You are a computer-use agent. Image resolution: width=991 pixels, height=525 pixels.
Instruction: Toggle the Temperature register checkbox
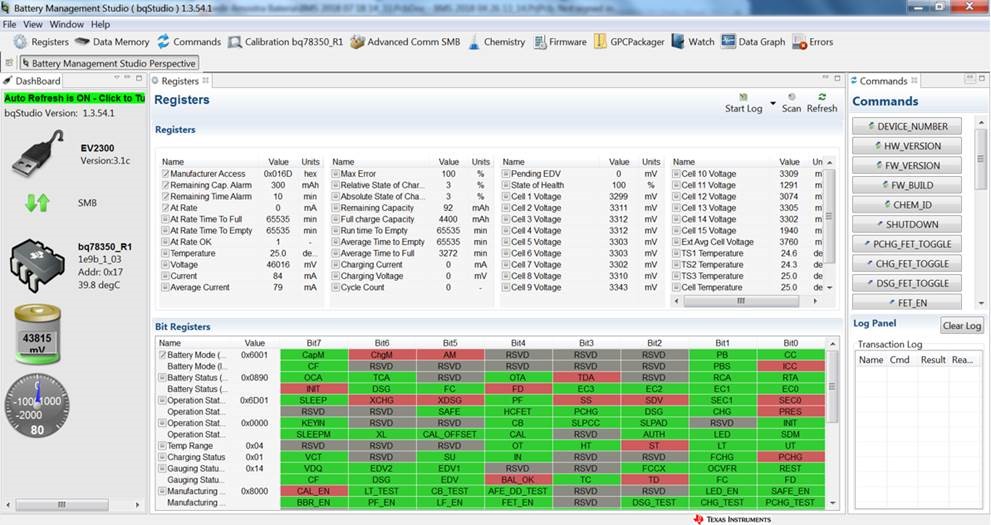pos(165,253)
